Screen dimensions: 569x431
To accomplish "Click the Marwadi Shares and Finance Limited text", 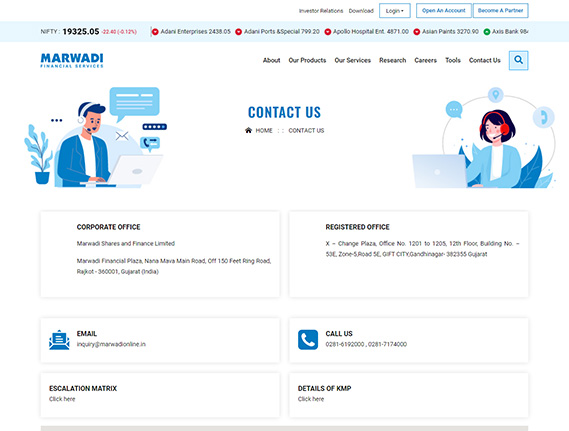I will click(x=126, y=243).
